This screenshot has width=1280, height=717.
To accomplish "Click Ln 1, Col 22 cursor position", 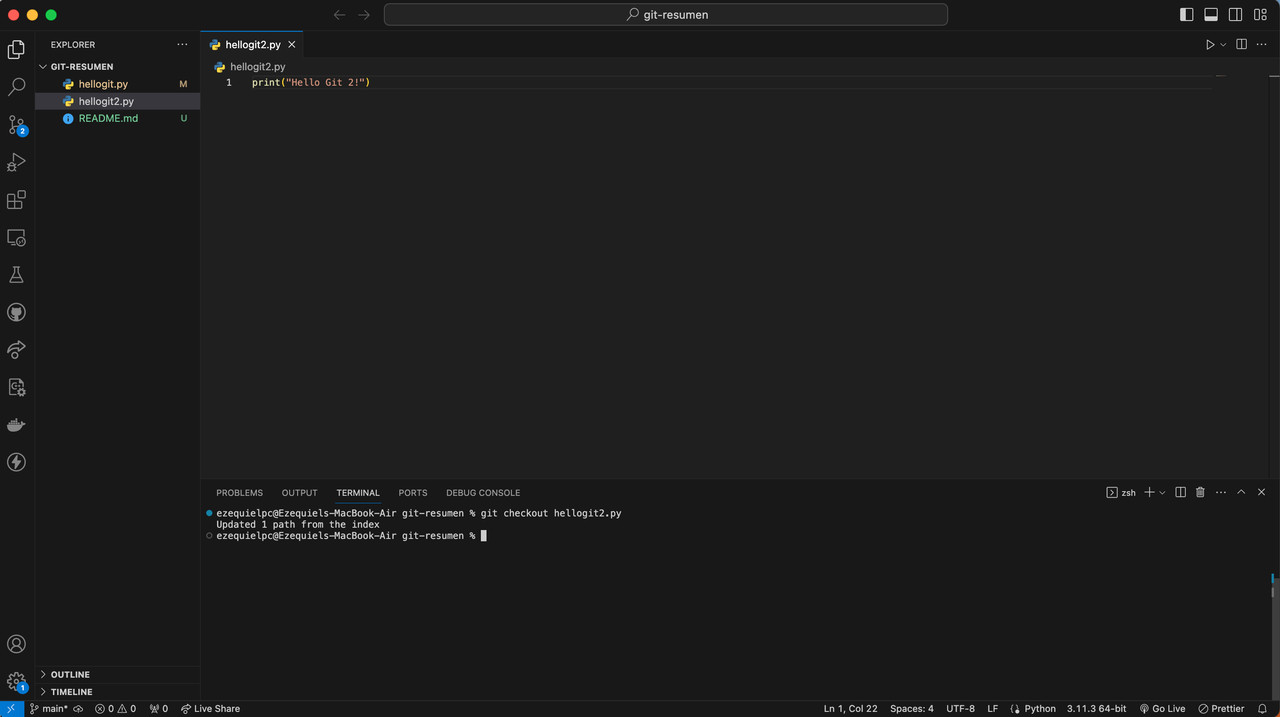I will 850,709.
